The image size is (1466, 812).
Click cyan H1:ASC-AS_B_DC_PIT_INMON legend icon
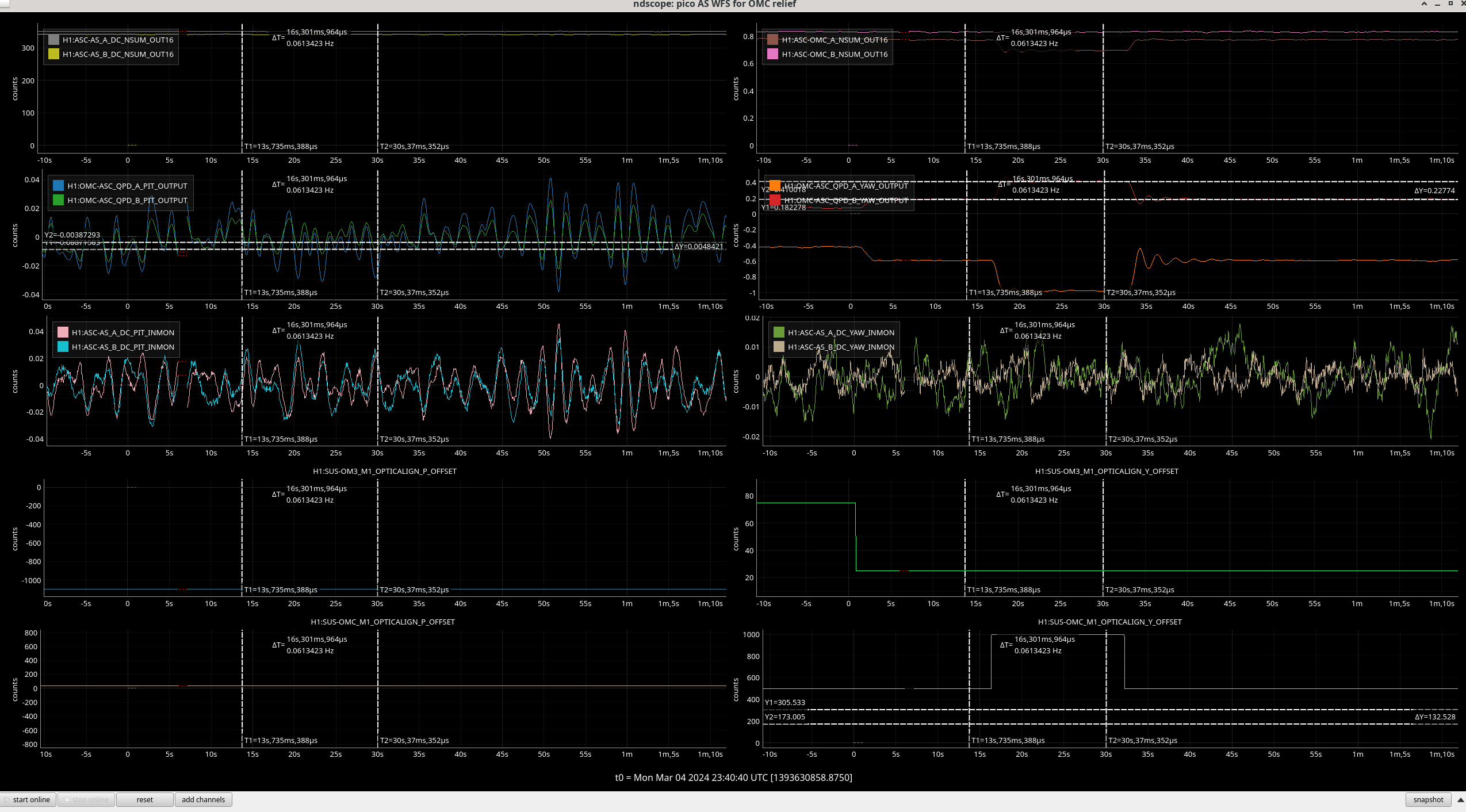pos(63,347)
